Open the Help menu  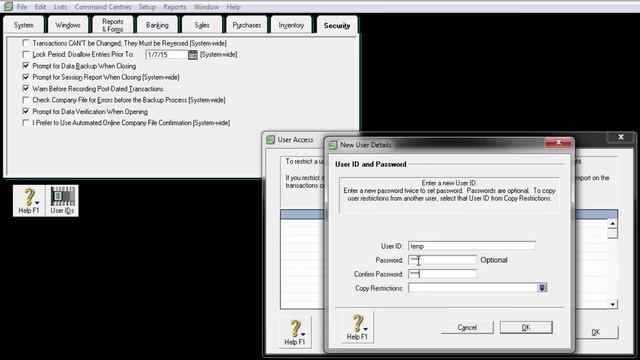pos(233,7)
